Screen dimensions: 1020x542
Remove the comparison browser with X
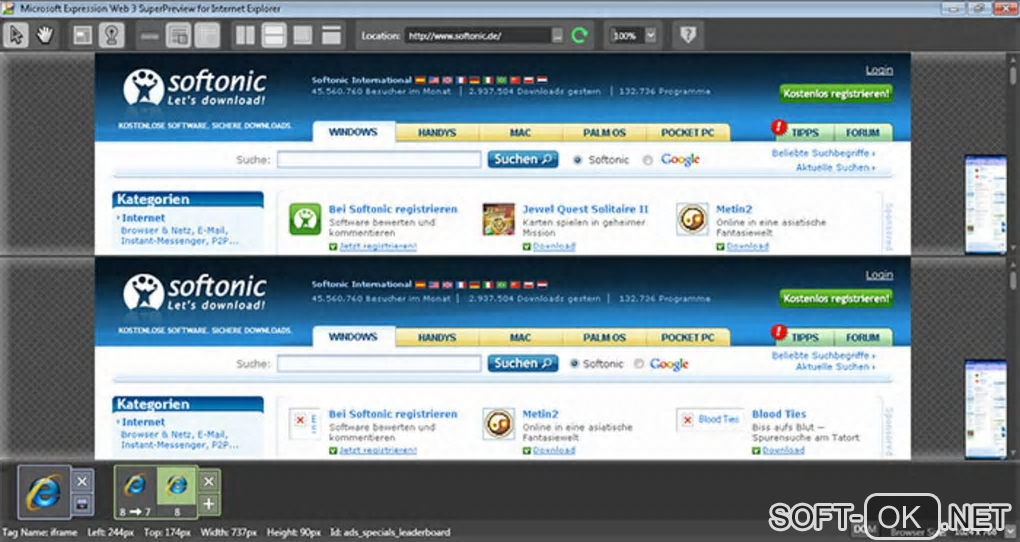[x=208, y=481]
